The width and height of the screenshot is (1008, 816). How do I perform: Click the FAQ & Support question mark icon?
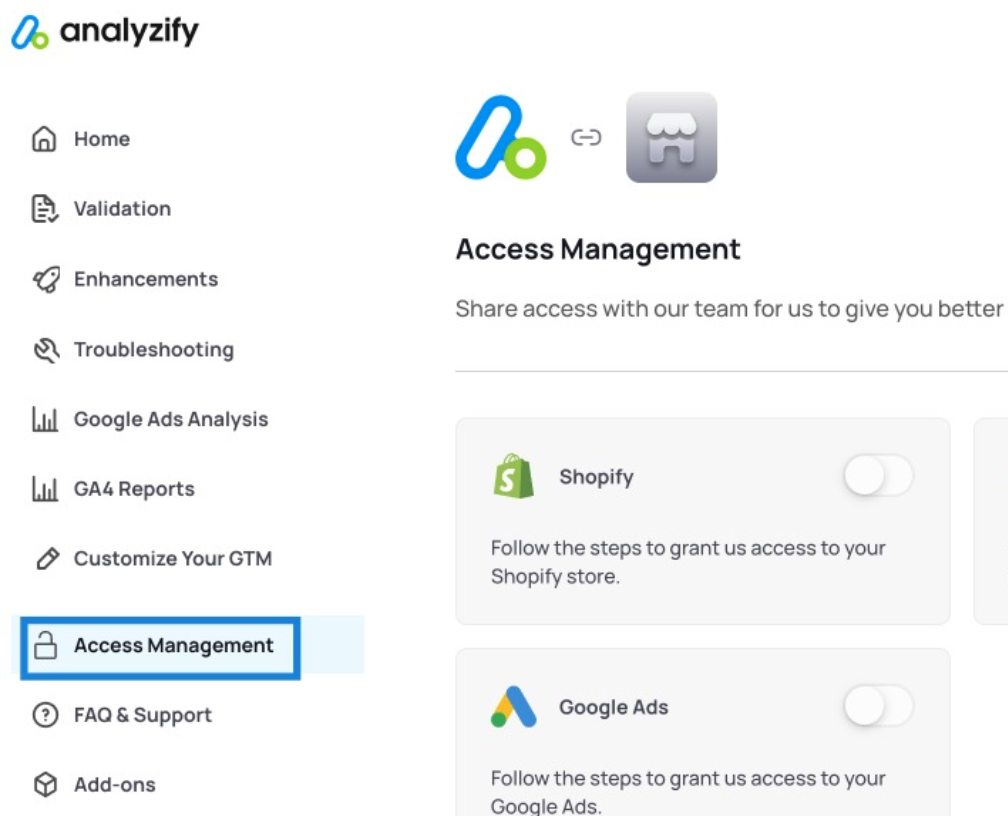click(x=45, y=715)
